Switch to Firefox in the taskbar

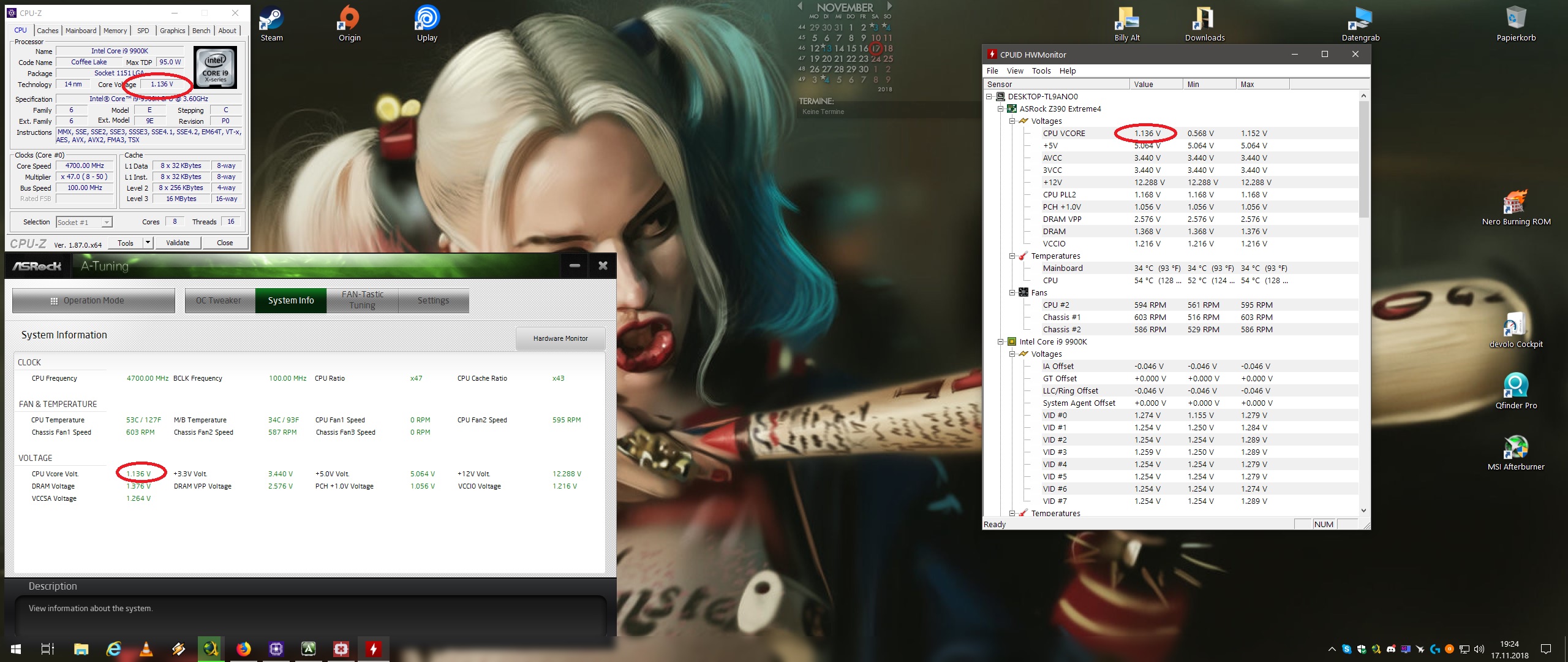tap(243, 649)
